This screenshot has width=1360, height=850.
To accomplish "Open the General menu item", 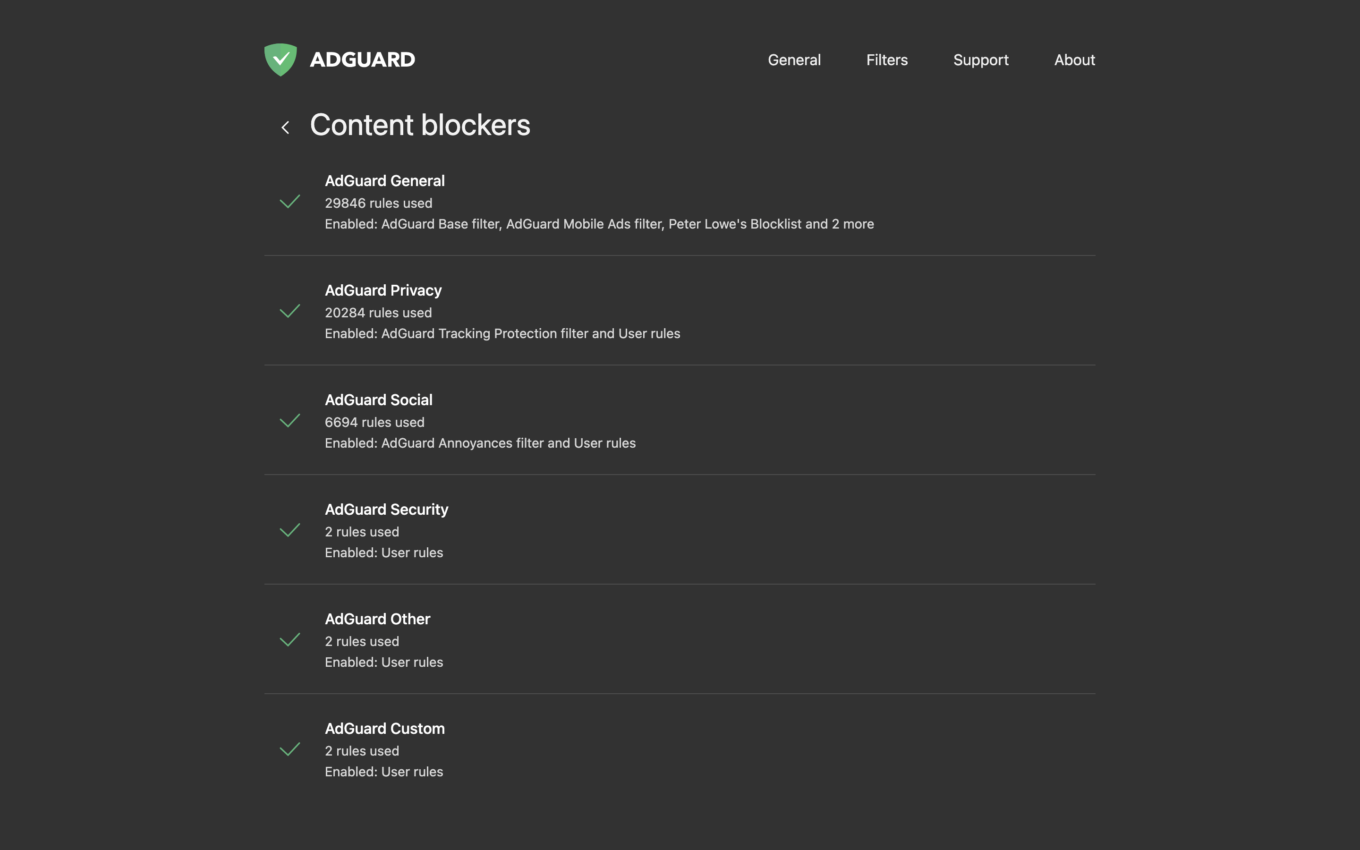I will point(794,60).
